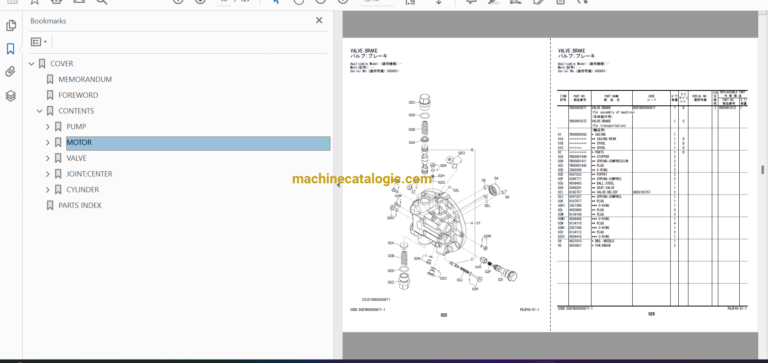Jump to the CYLINDER bookmark
The height and width of the screenshot is (363, 768).
coord(83,190)
